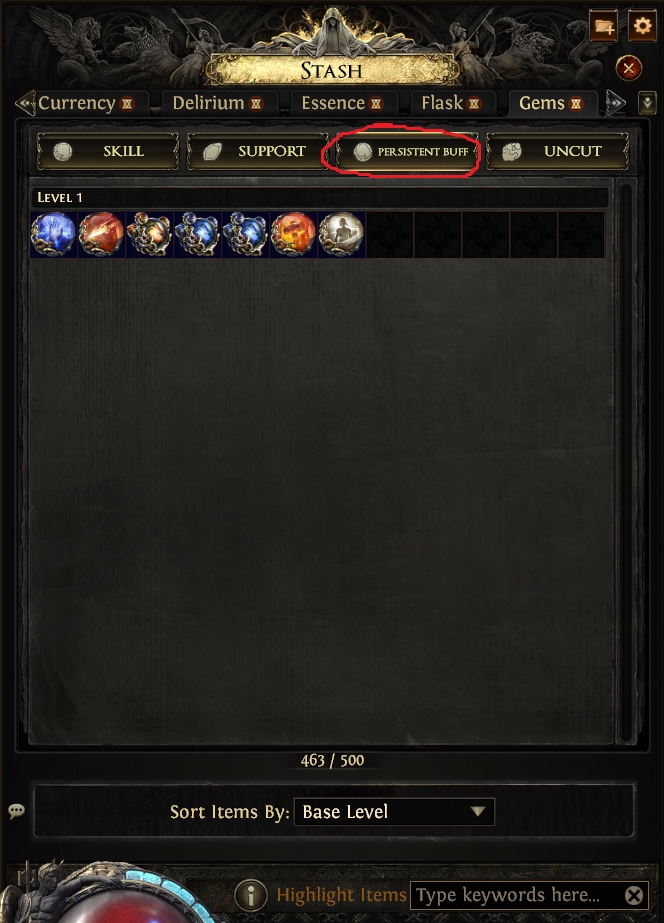Click the add stash tab folder icon
Image resolution: width=664 pixels, height=923 pixels.
click(604, 26)
